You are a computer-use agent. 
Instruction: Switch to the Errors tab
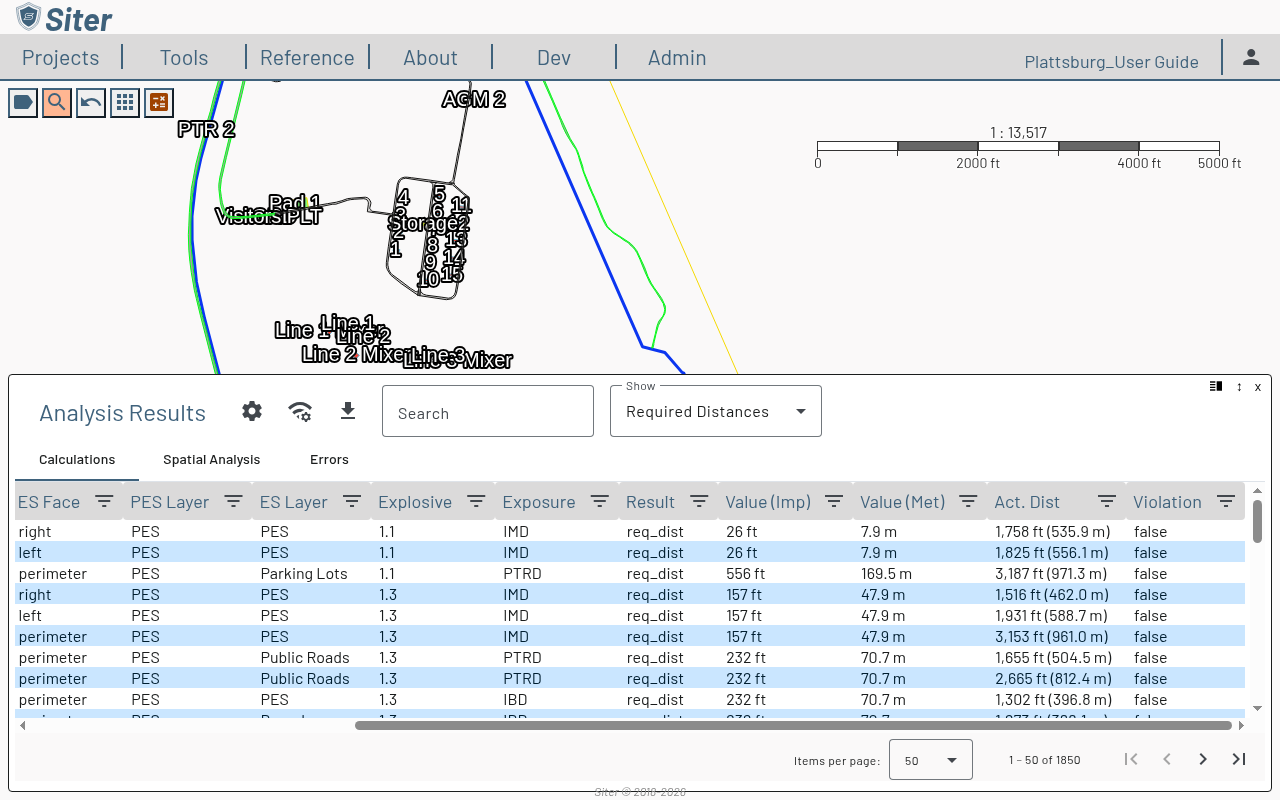pyautogui.click(x=329, y=459)
